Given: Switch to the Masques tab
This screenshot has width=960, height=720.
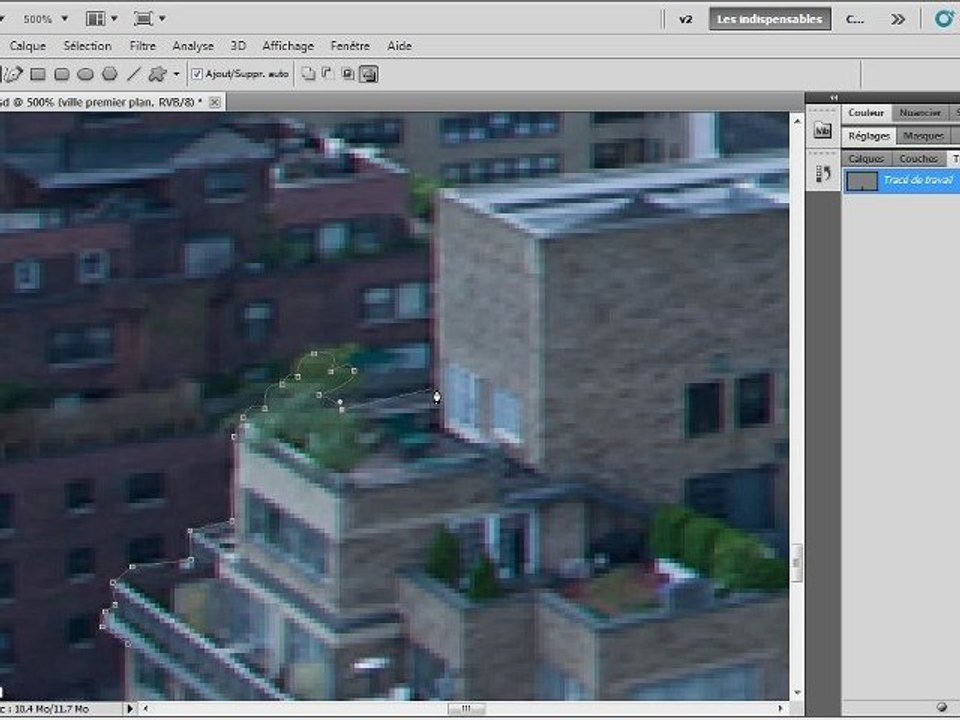Looking at the screenshot, I should pyautogui.click(x=923, y=136).
